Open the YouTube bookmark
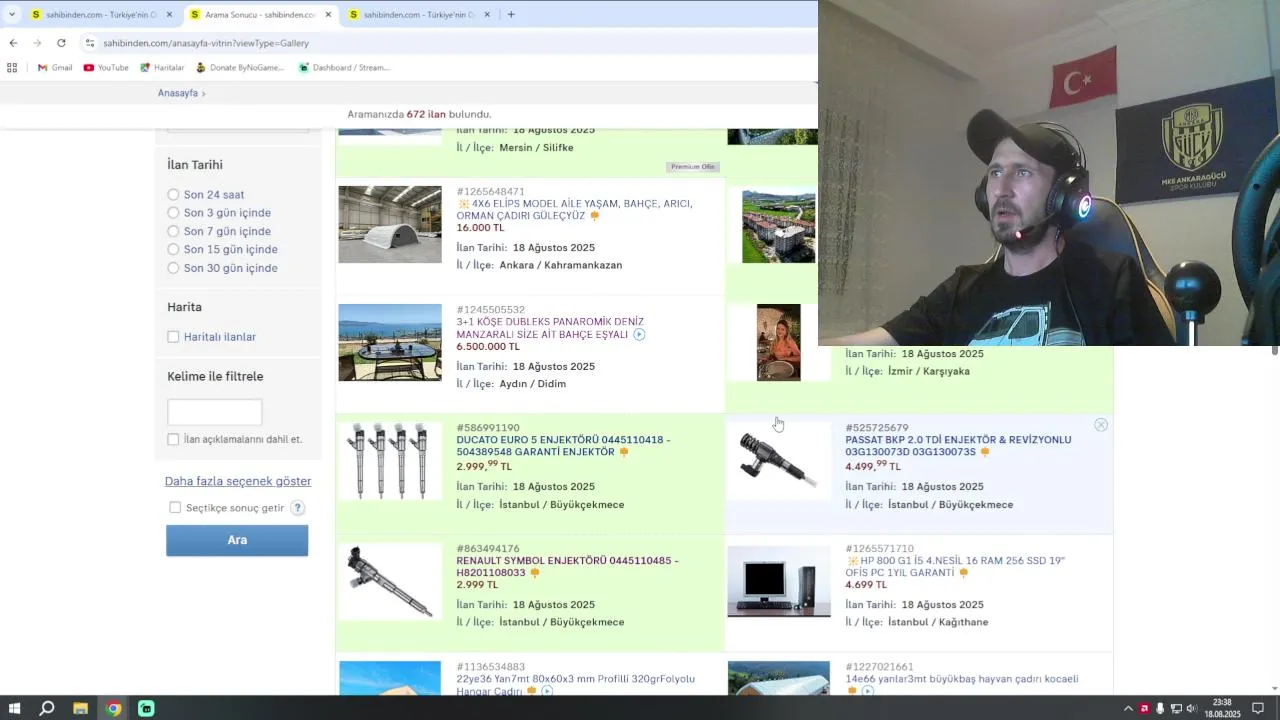 (106, 68)
